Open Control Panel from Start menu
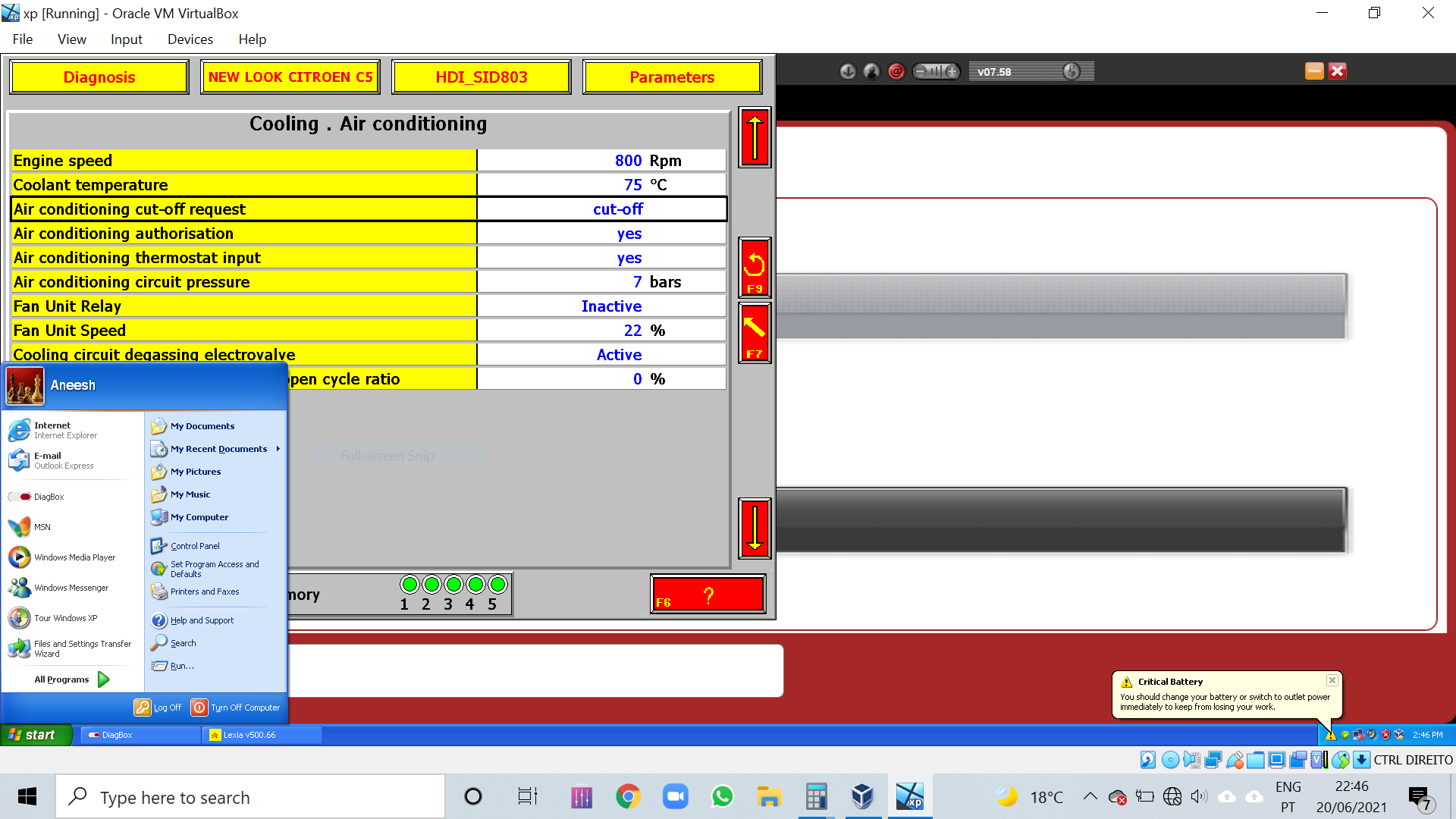This screenshot has height=819, width=1456. point(215,546)
